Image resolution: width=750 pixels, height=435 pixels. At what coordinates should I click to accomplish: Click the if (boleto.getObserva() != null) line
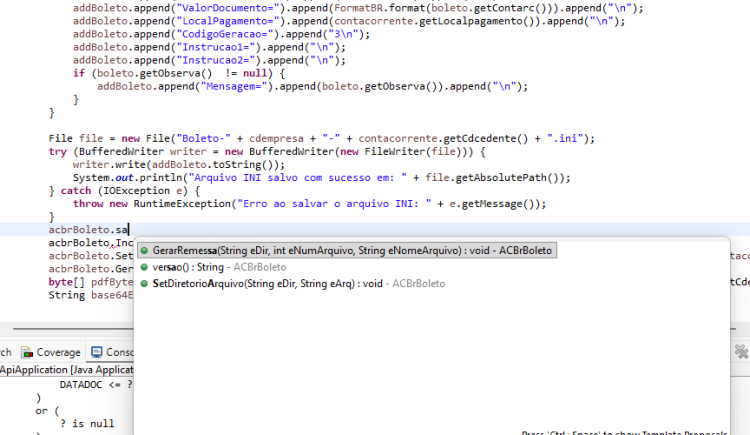click(179, 73)
